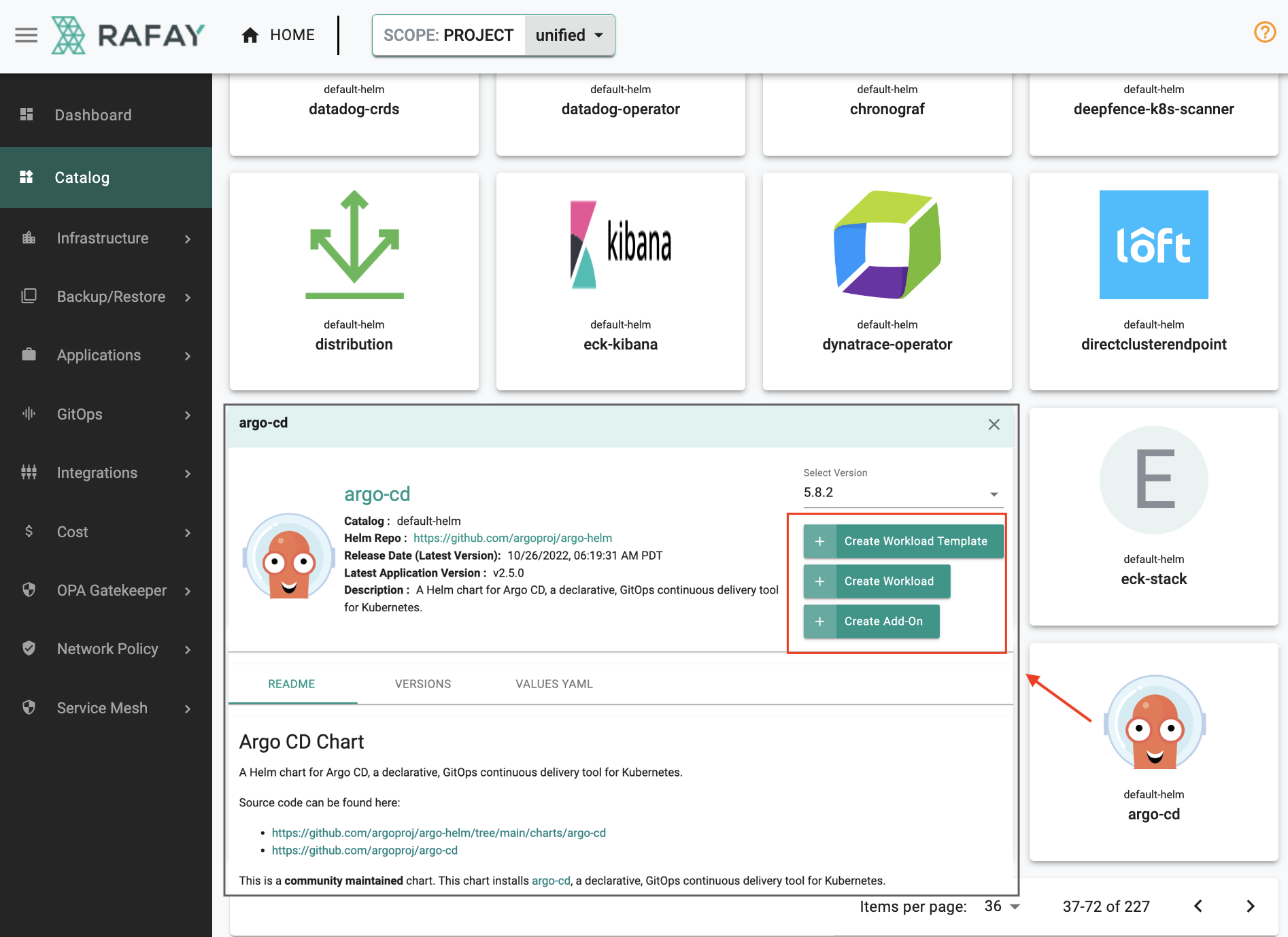Expand the Backup/Restore menu chevron
Viewport: 1288px width, 937px height.
(x=188, y=297)
